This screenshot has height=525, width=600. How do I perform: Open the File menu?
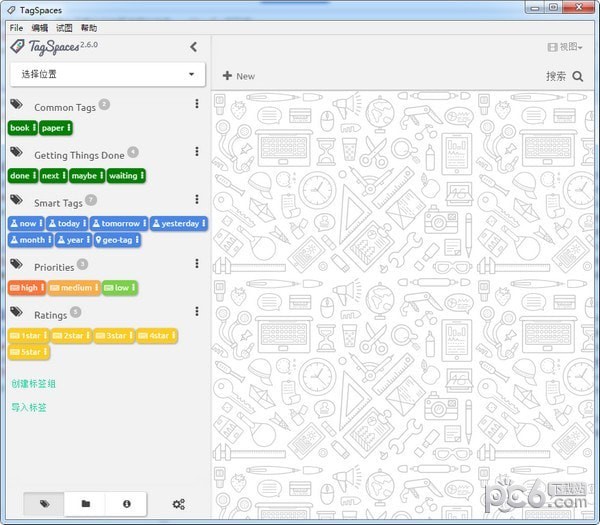[16, 28]
